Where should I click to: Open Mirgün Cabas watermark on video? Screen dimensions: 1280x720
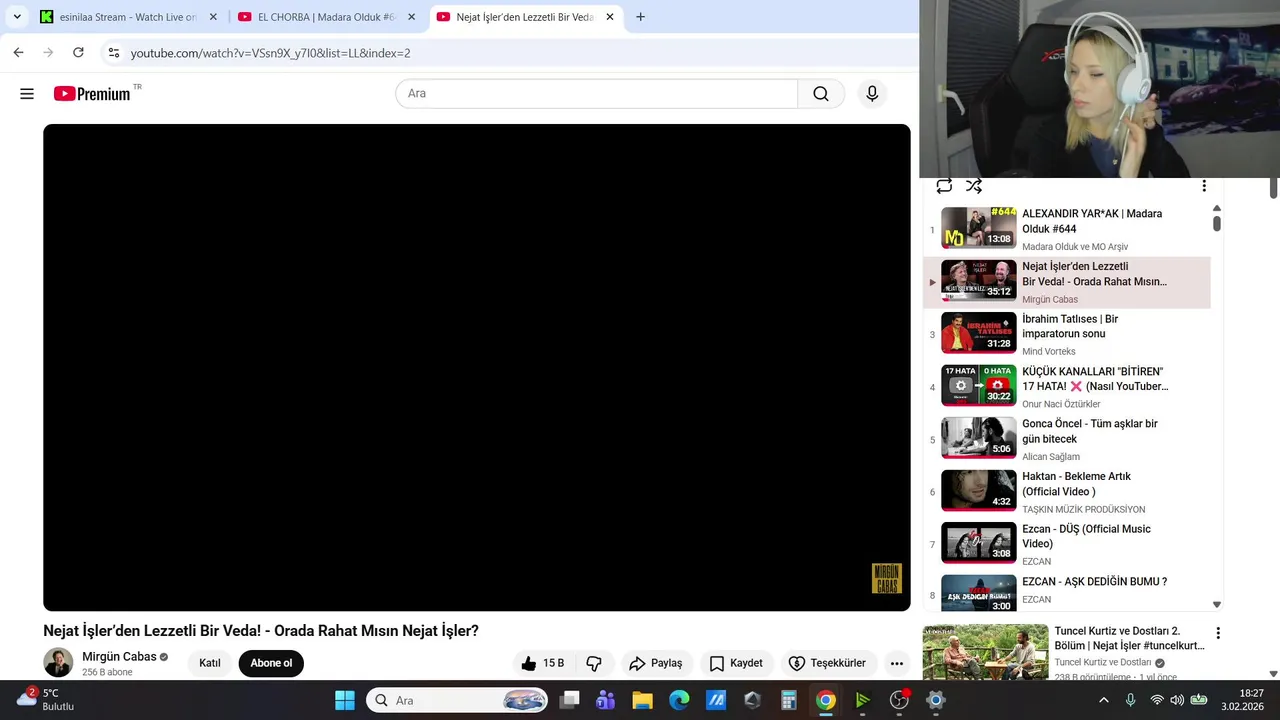(x=887, y=579)
